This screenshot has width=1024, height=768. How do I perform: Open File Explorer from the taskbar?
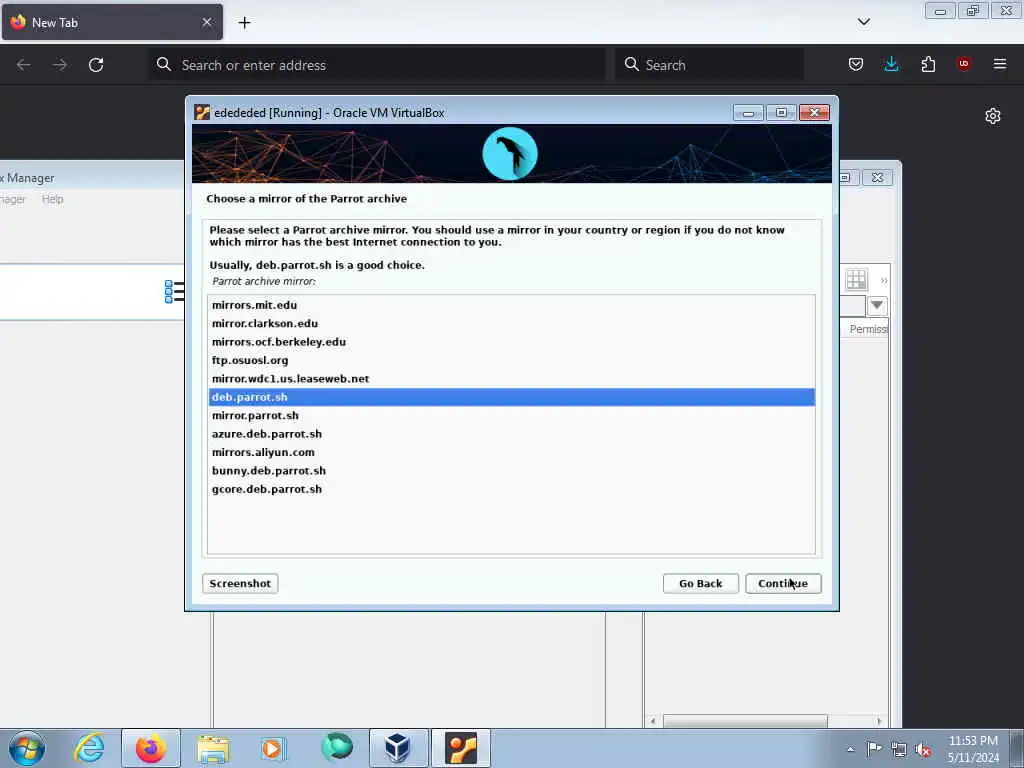213,748
